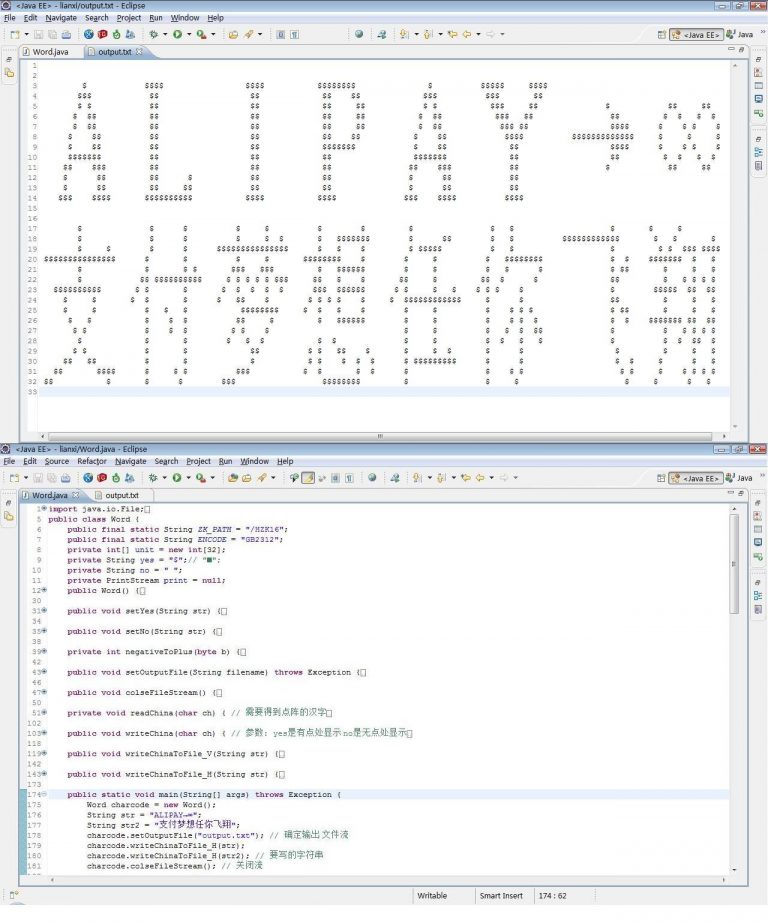
Task: Expand folded import statements at line 1
Action: 44,509
